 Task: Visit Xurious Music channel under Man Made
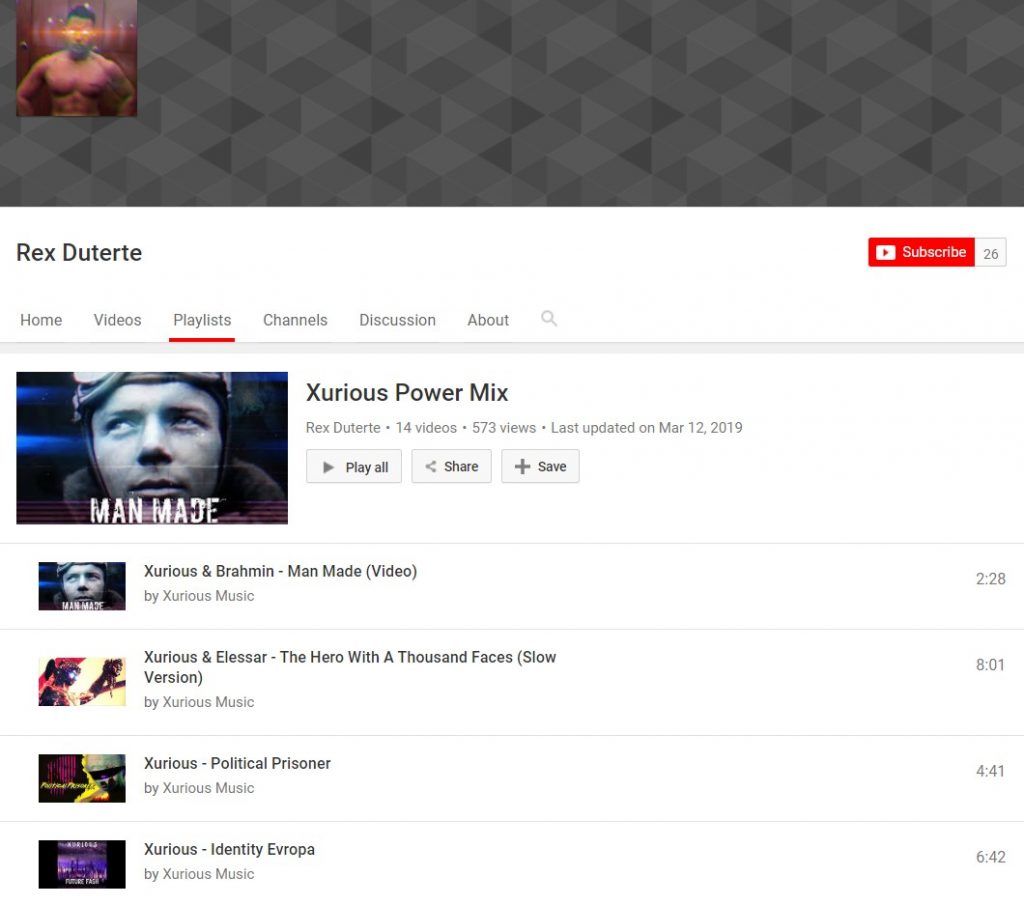(208, 595)
